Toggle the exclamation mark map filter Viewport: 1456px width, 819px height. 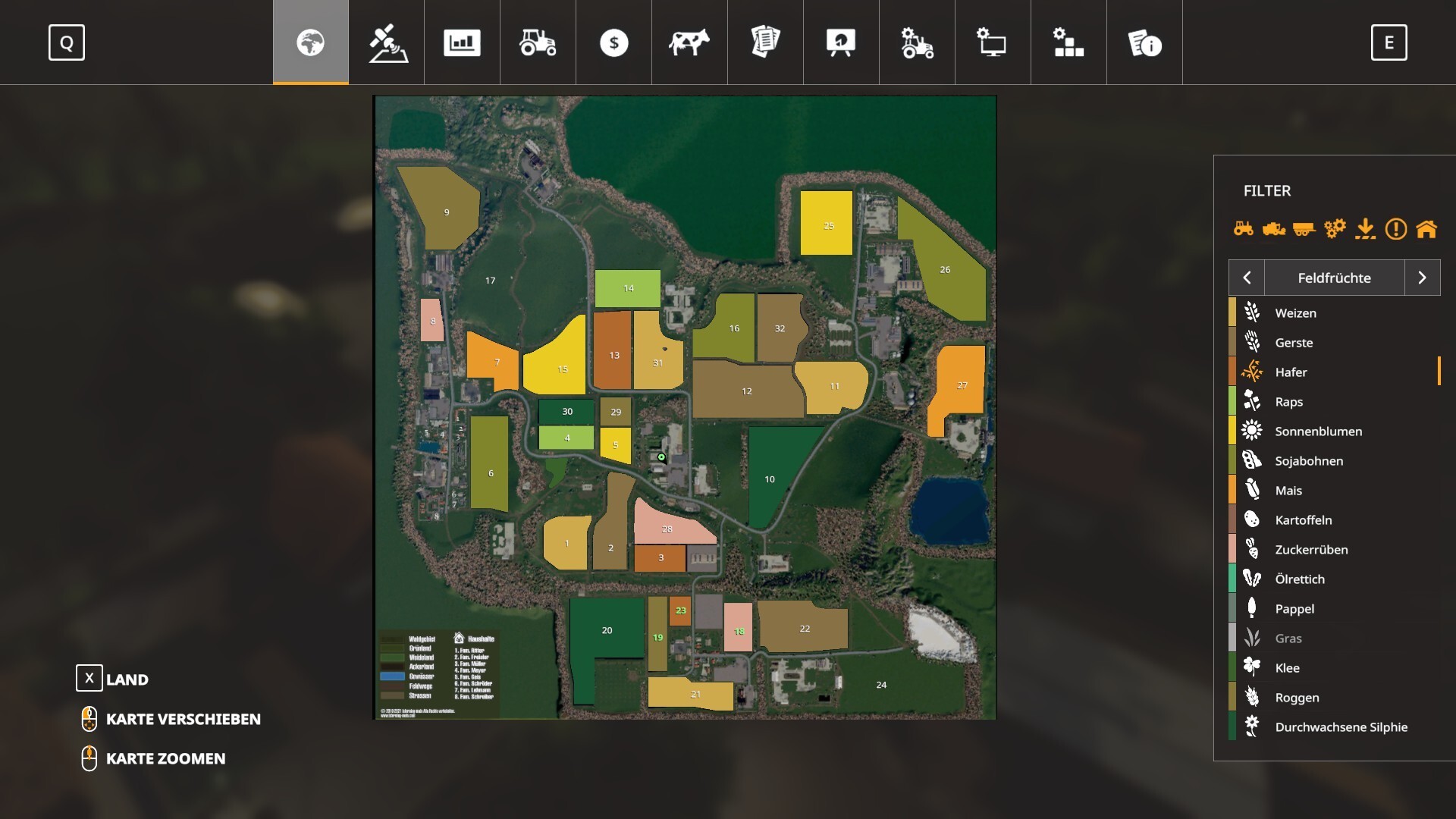tap(1395, 228)
